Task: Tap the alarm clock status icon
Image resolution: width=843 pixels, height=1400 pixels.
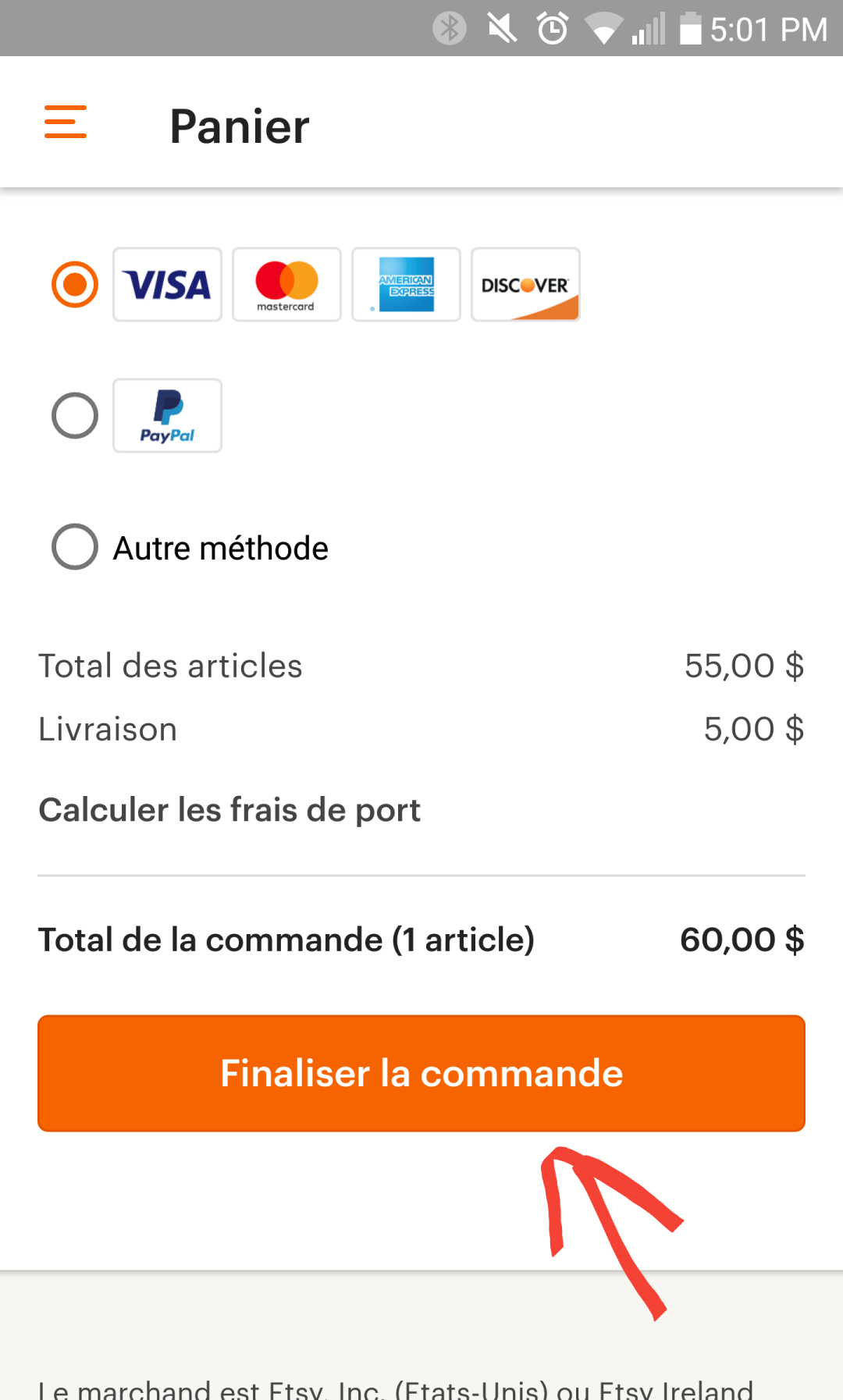Action: coord(553,29)
